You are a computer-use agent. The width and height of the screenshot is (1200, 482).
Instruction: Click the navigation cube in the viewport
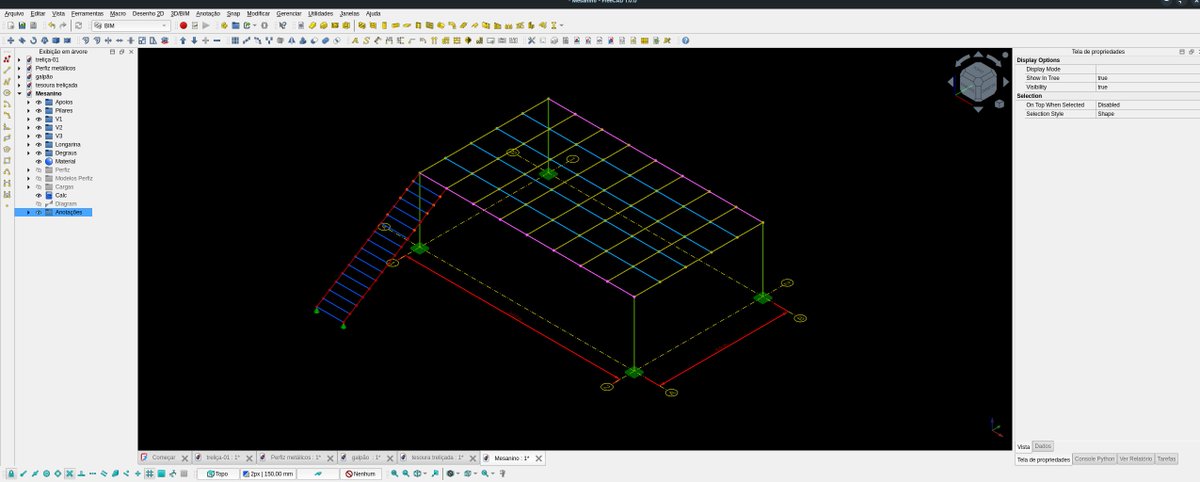(x=977, y=81)
